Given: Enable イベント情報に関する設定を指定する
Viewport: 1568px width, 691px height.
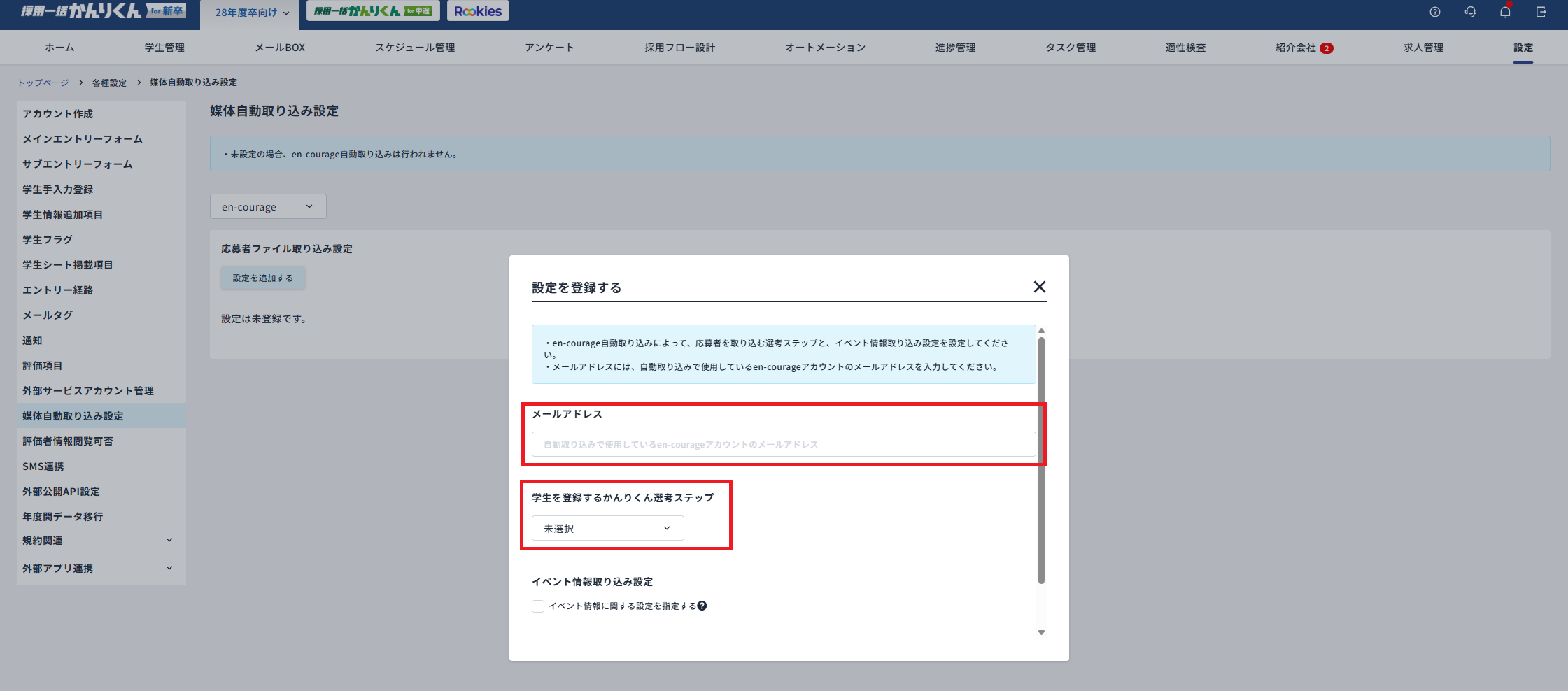Looking at the screenshot, I should (x=537, y=606).
